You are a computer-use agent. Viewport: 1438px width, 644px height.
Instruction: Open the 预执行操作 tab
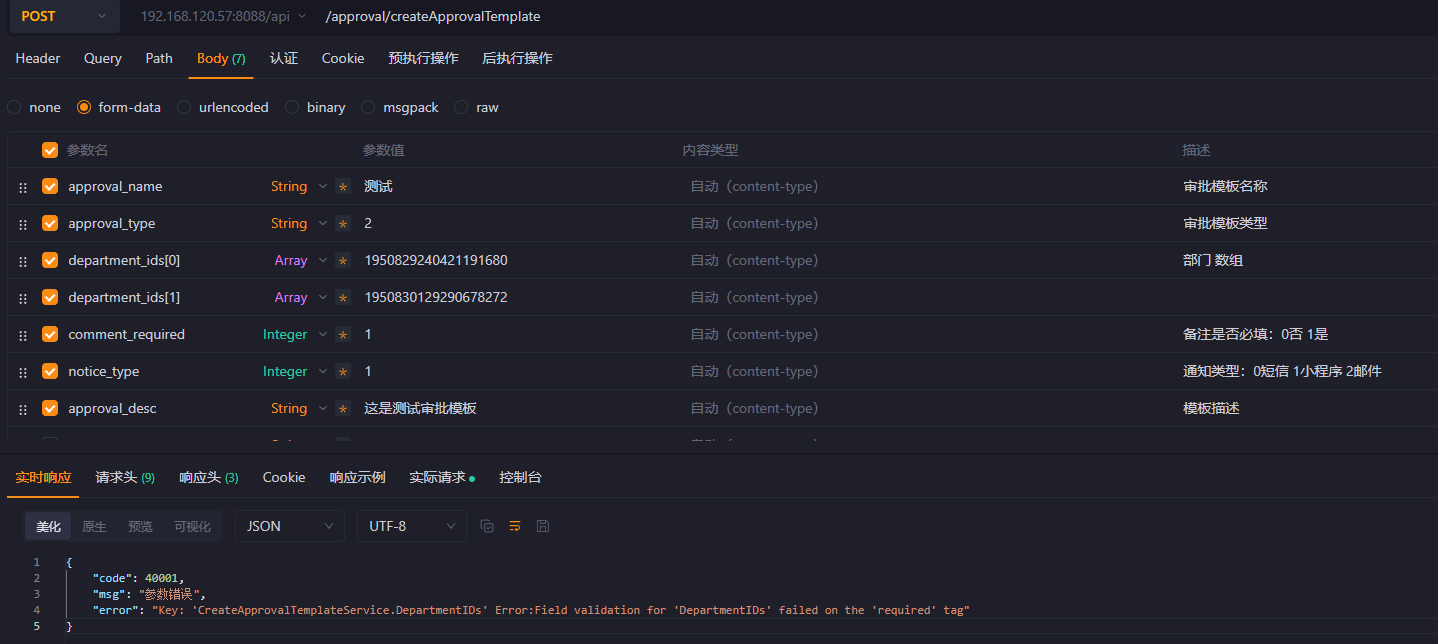click(423, 58)
